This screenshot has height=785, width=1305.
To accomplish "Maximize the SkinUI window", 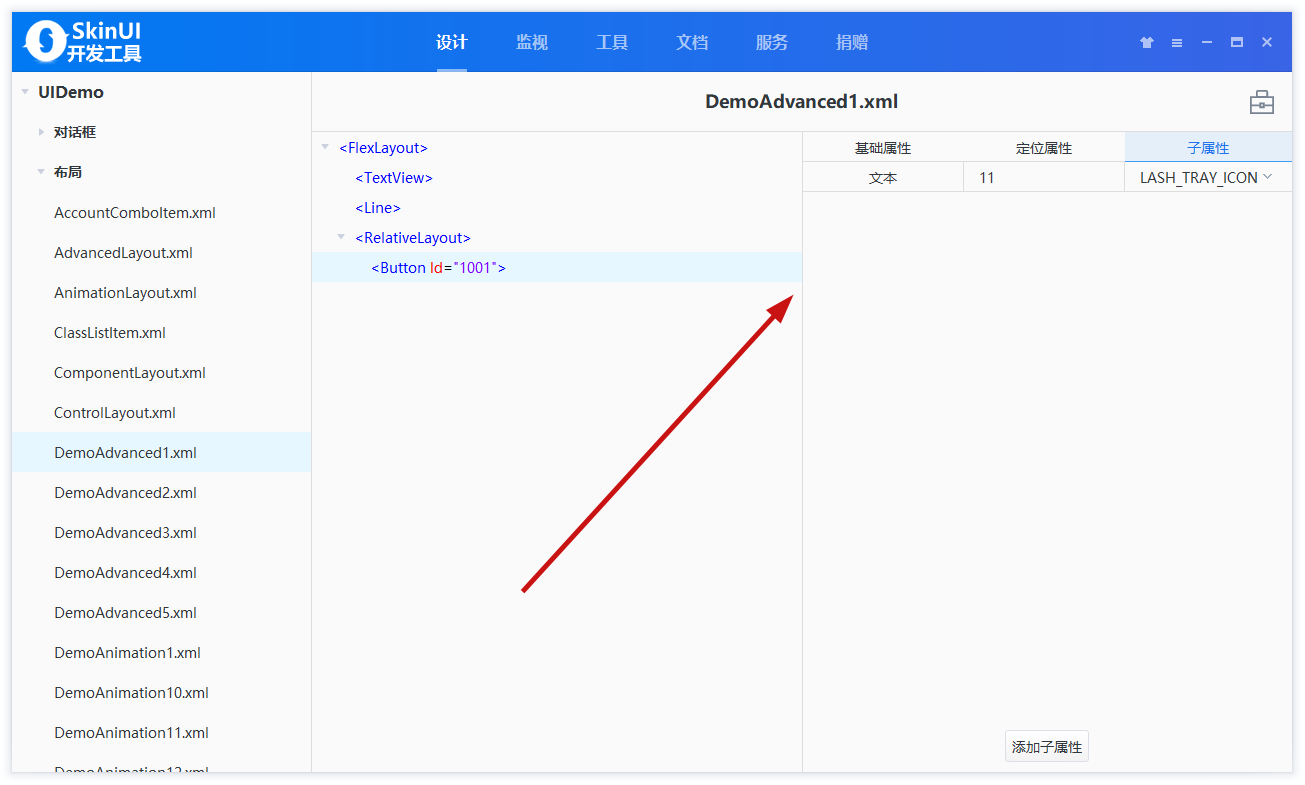I will point(1237,42).
